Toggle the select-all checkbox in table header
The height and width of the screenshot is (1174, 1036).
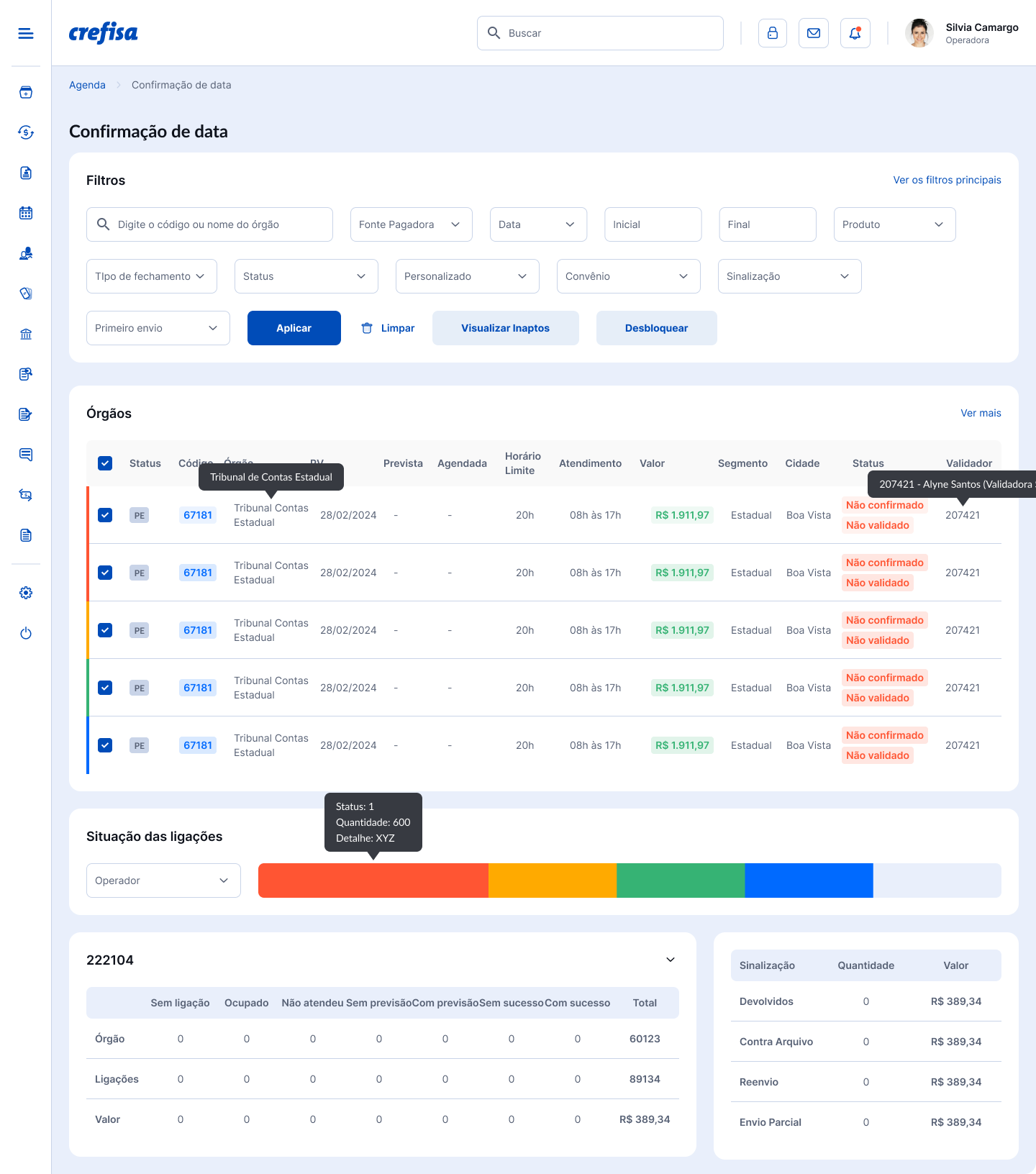coord(105,463)
